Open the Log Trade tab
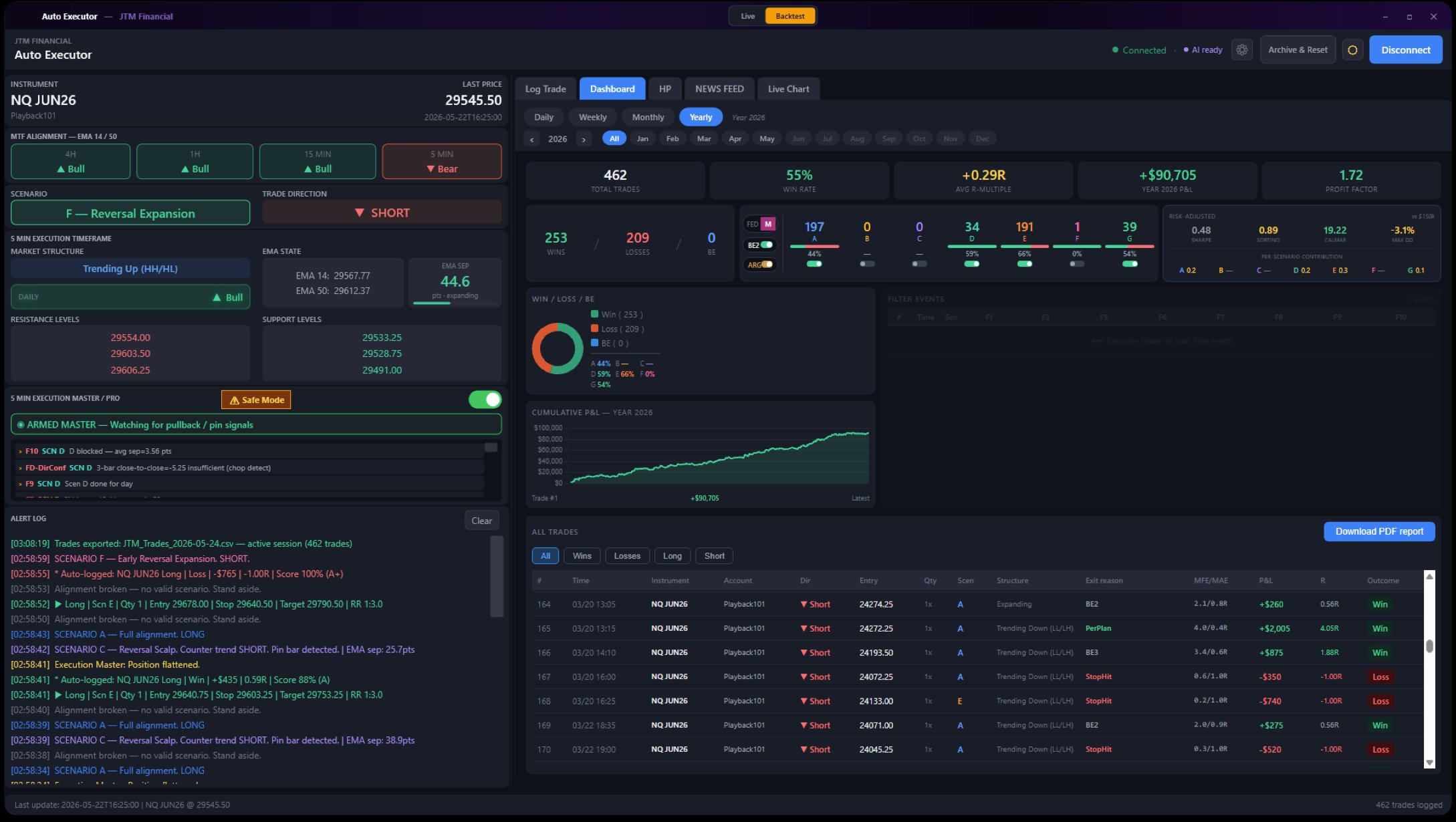This screenshot has width=1456, height=822. tap(545, 89)
